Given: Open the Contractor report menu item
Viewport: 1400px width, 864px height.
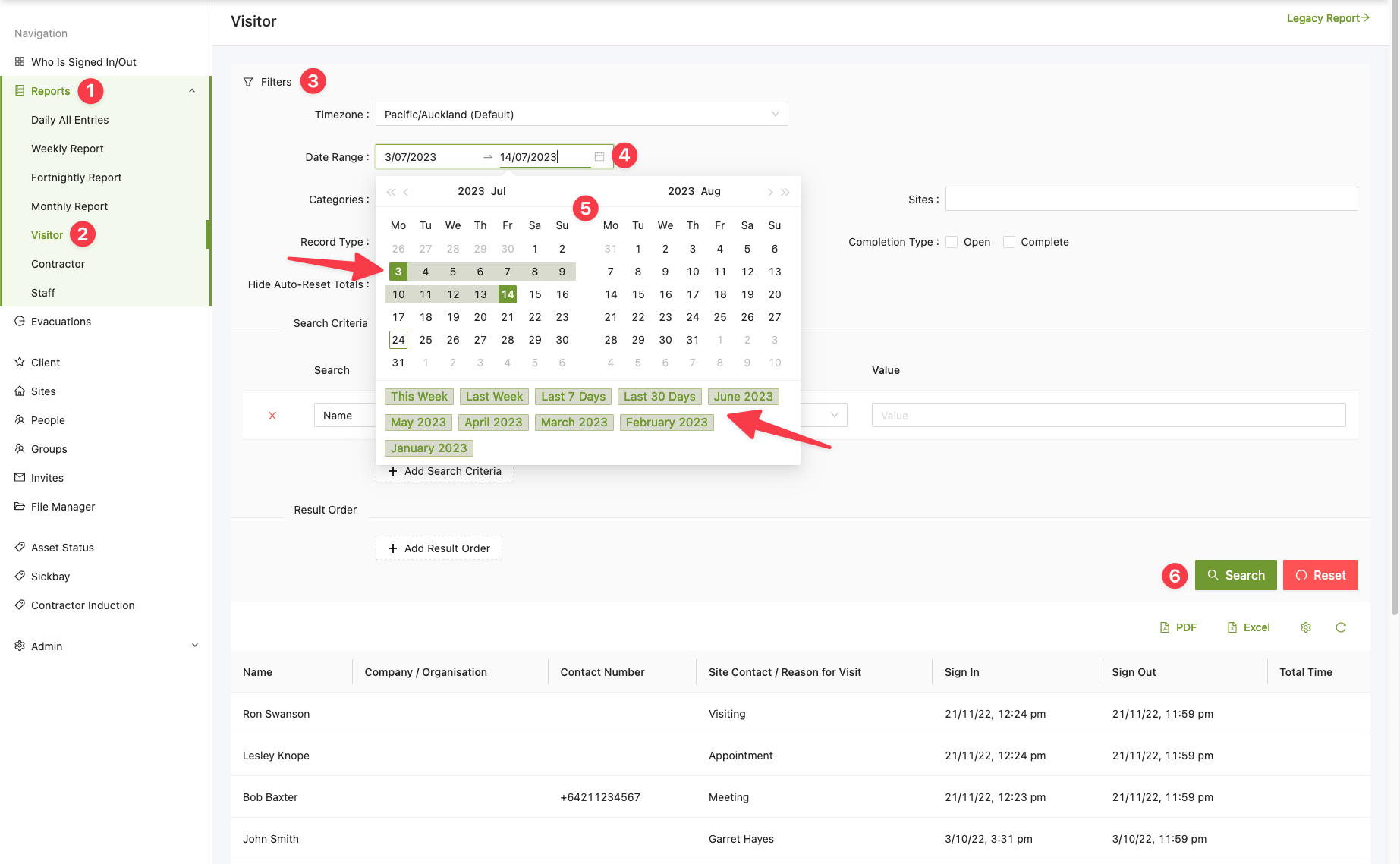Looking at the screenshot, I should (58, 264).
